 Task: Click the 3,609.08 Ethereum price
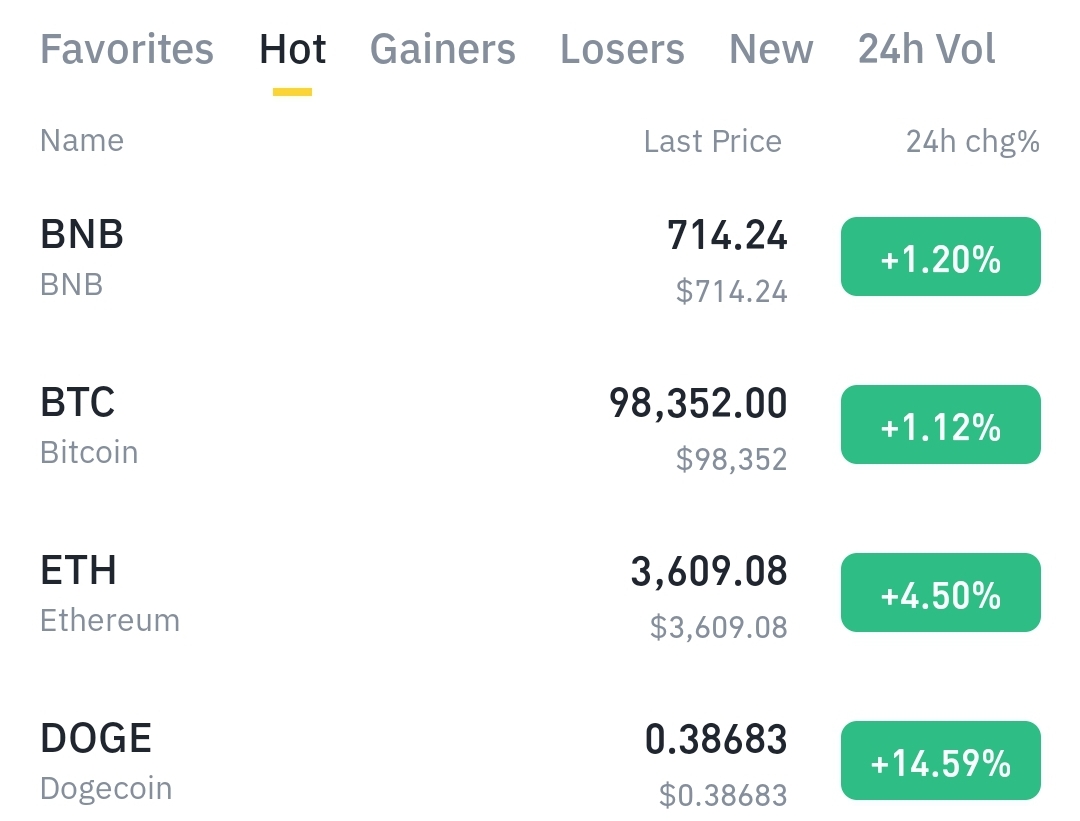tap(708, 572)
